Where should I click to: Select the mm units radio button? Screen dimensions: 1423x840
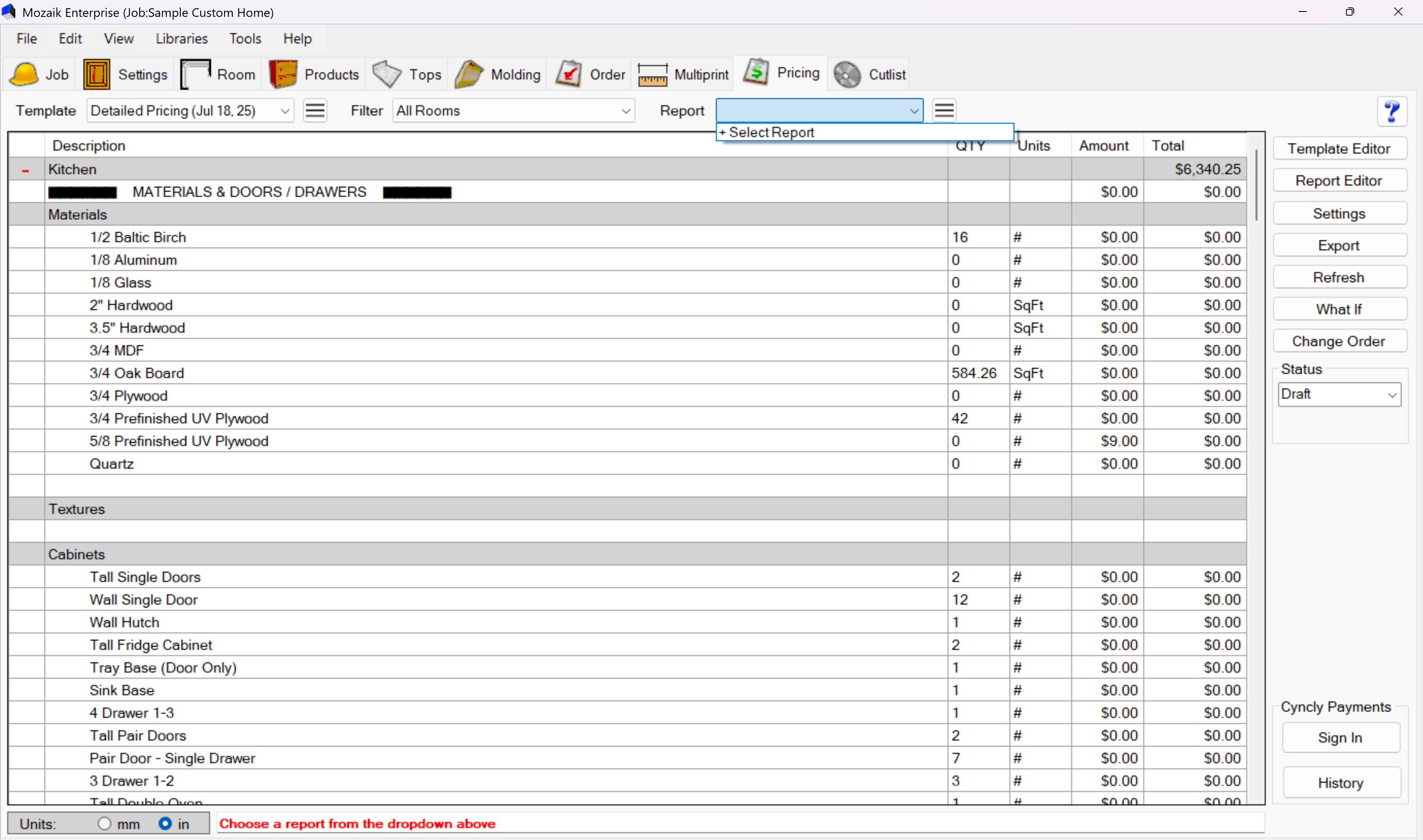point(104,824)
